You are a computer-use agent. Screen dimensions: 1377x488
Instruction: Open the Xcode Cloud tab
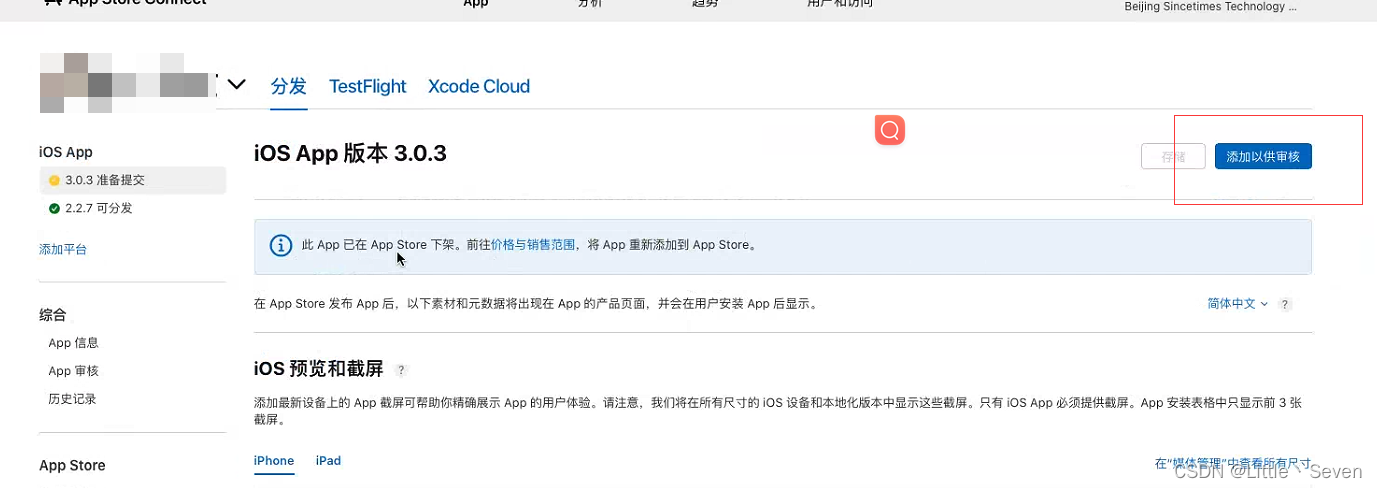tap(479, 86)
